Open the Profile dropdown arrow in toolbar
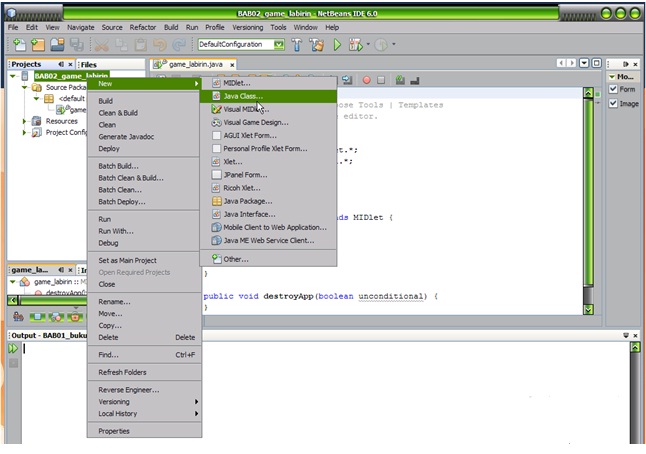Viewport: 646px width, 454px height. tap(393, 44)
